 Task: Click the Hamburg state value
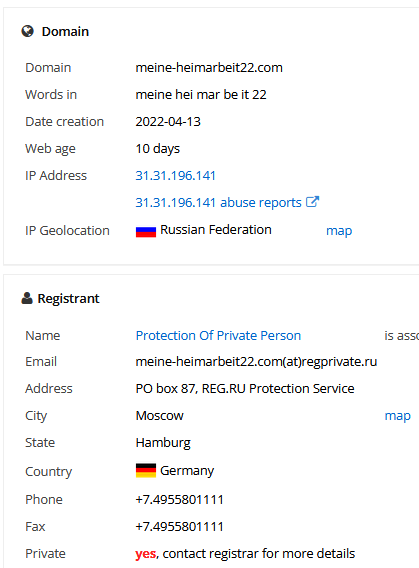pyautogui.click(x=163, y=443)
